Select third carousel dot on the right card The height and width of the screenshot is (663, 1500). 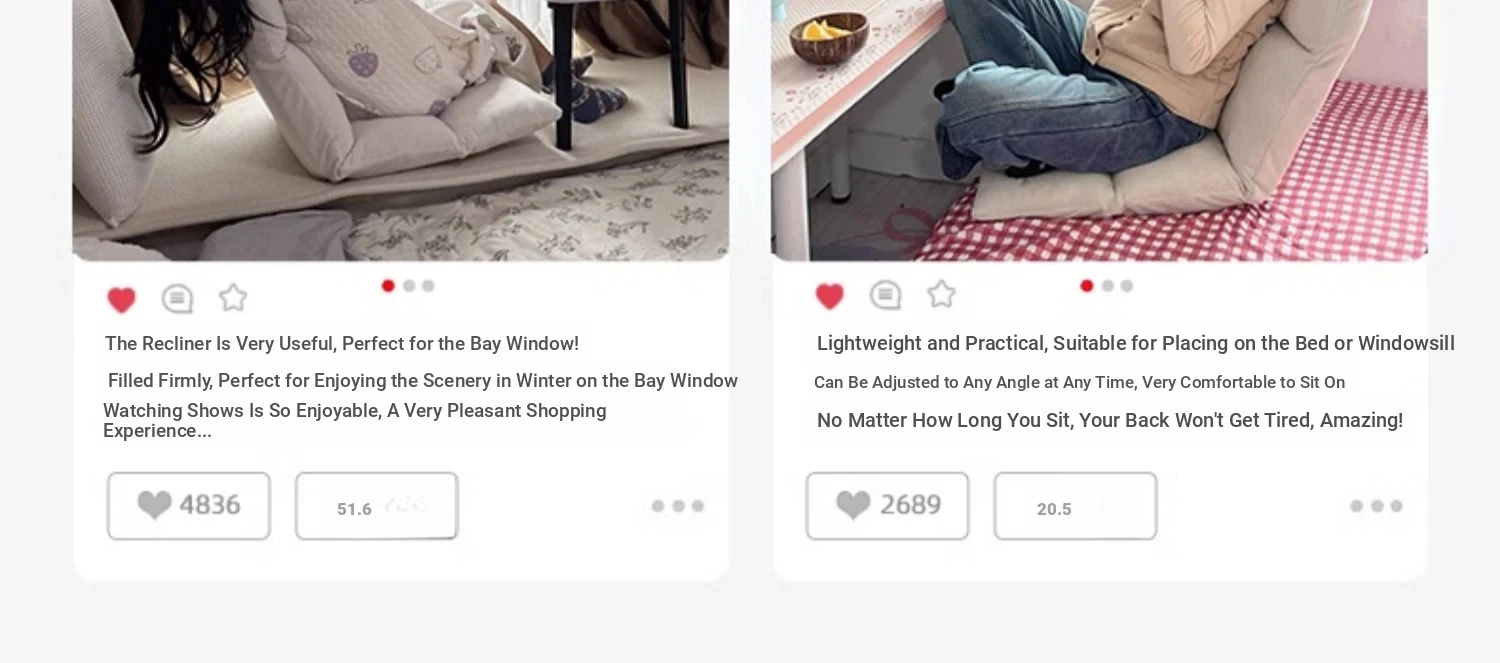tap(1127, 286)
